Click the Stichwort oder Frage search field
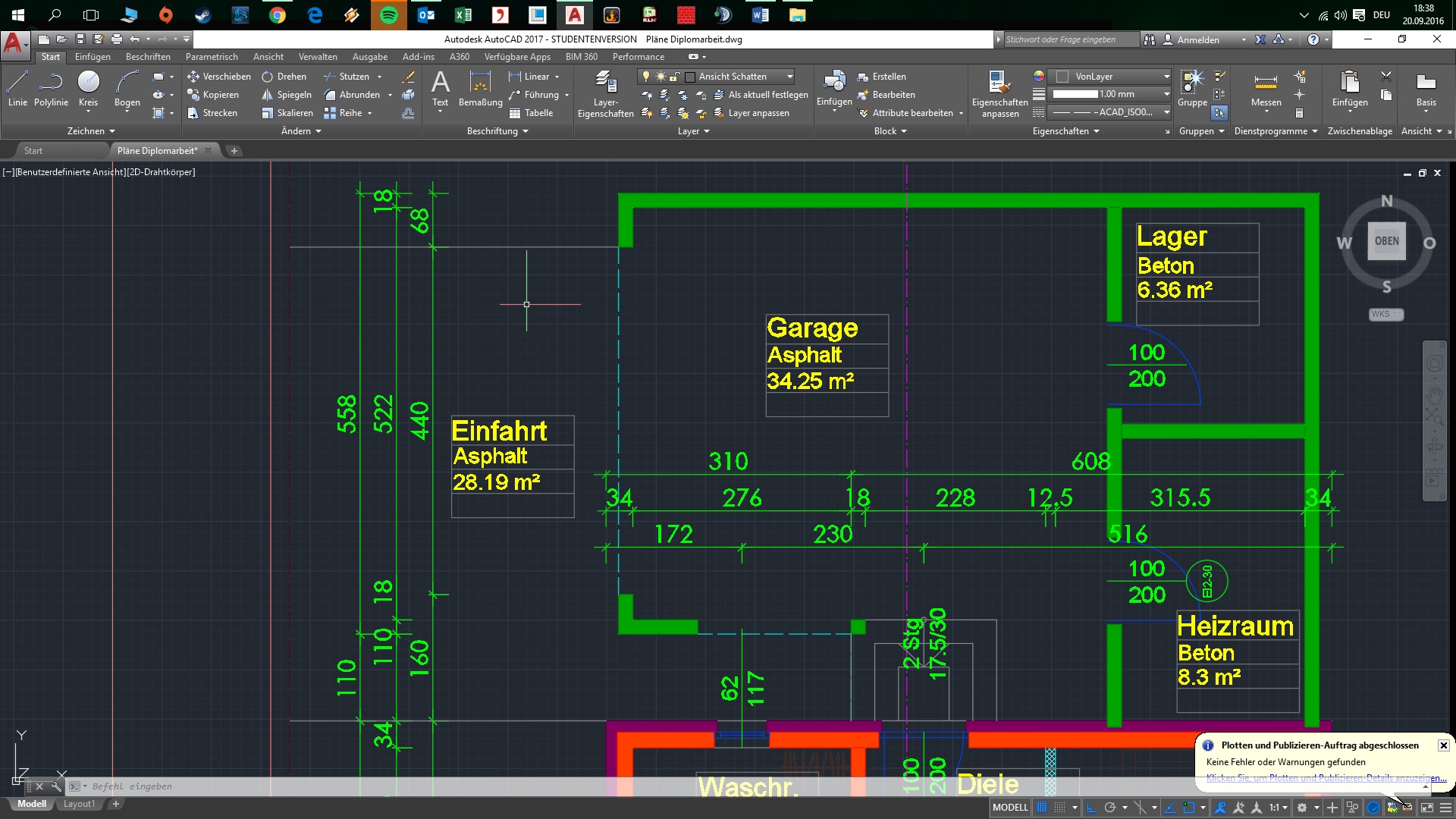Image resolution: width=1456 pixels, height=819 pixels. tap(1071, 39)
